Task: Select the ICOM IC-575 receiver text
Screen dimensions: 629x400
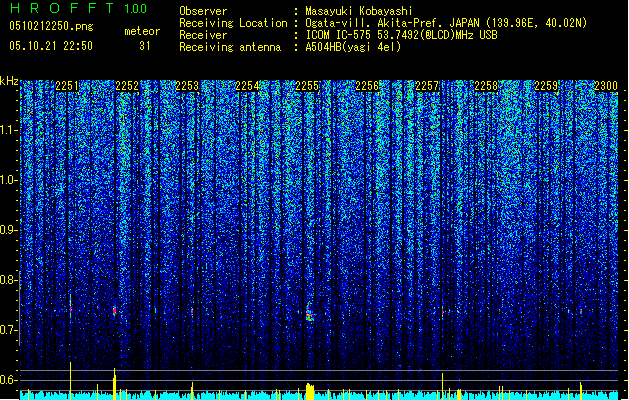Action: click(x=401, y=35)
